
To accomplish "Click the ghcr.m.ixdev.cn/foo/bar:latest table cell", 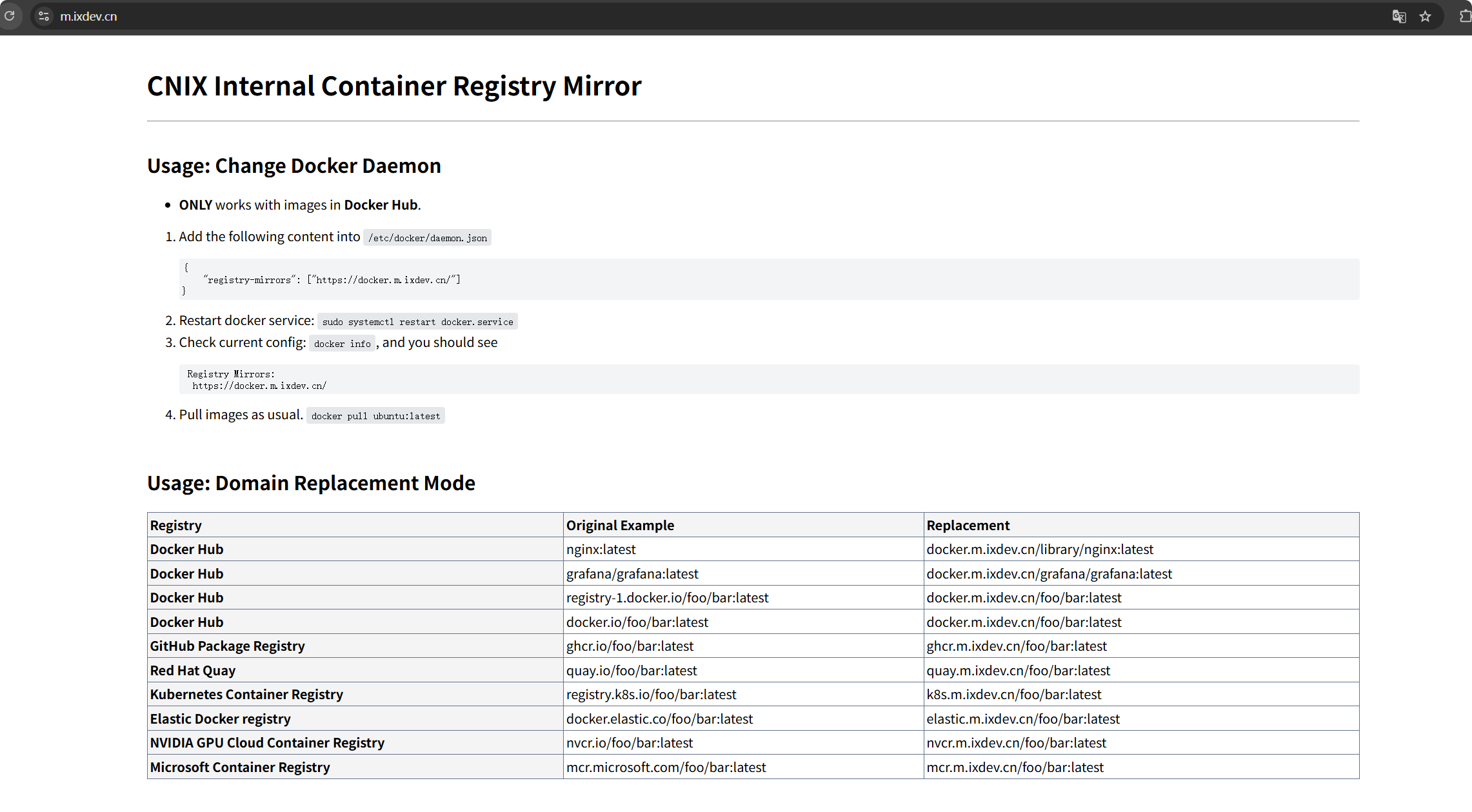I will [x=1016, y=646].
